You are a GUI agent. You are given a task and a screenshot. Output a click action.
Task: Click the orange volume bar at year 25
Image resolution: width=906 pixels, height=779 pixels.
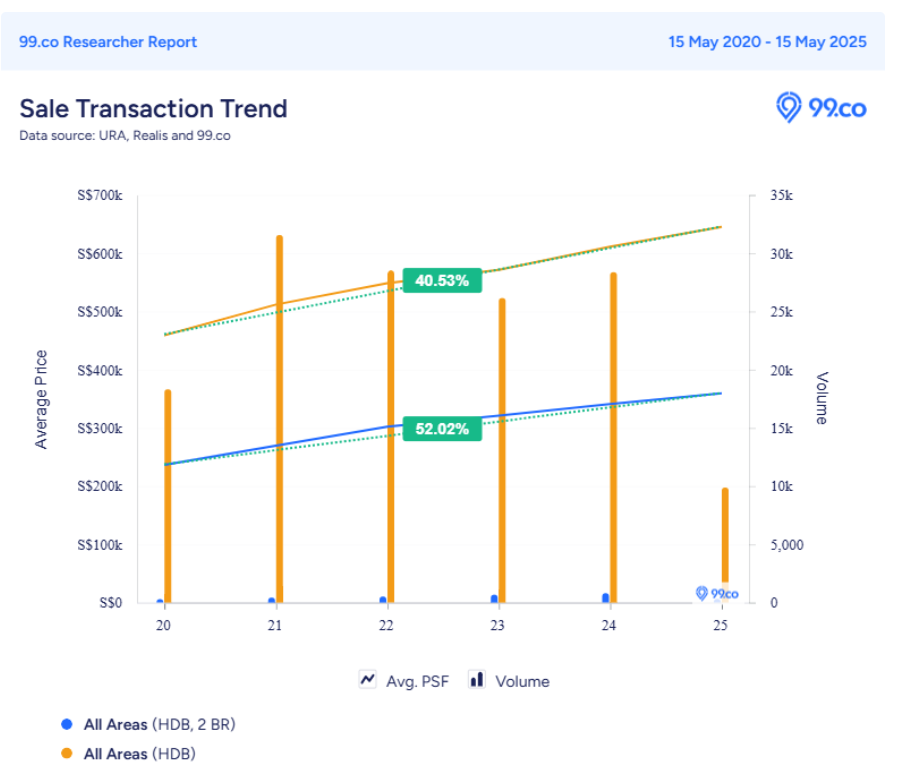[x=725, y=540]
